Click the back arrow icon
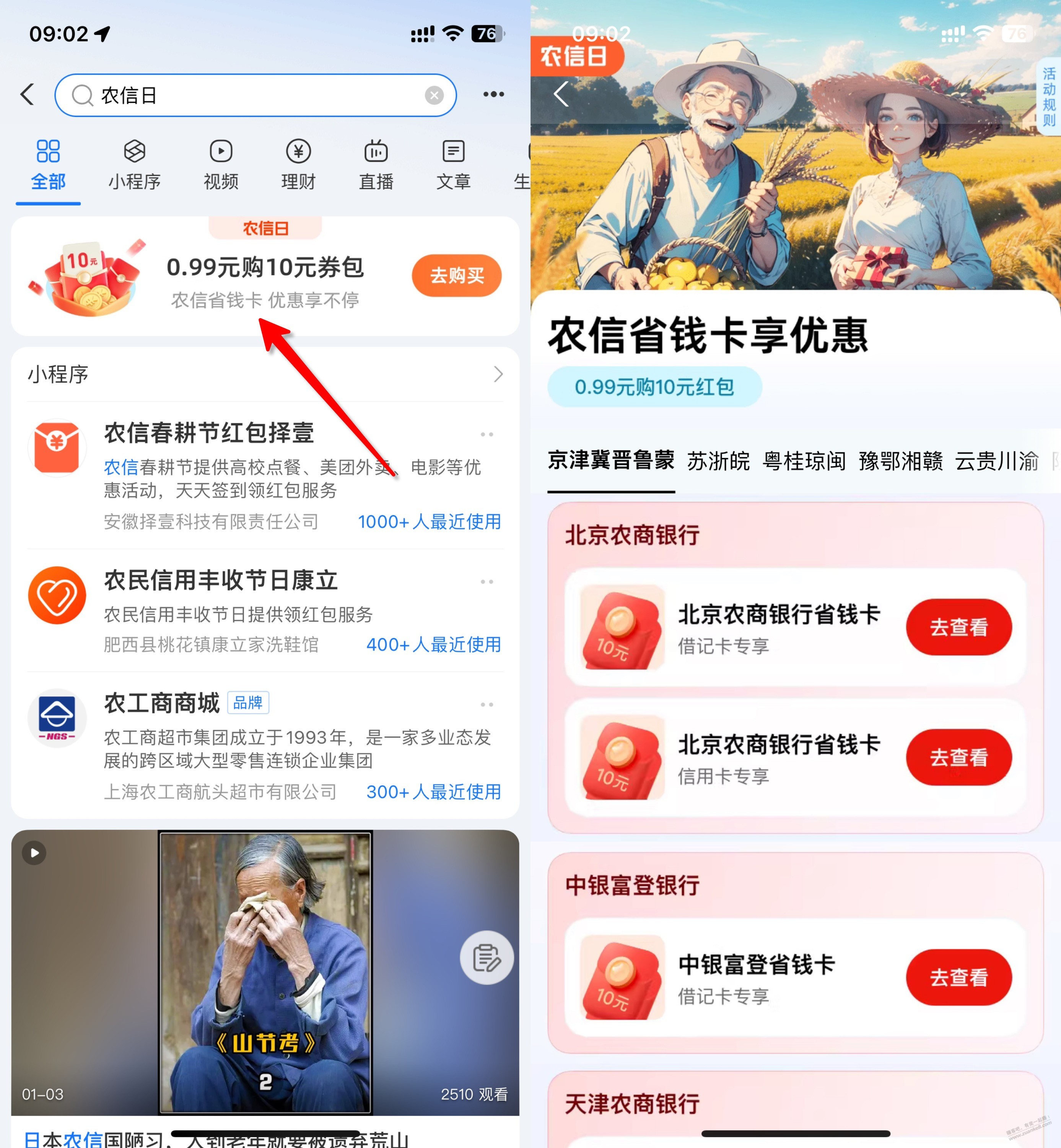Screen dimensions: 1061x1148 coord(29,94)
